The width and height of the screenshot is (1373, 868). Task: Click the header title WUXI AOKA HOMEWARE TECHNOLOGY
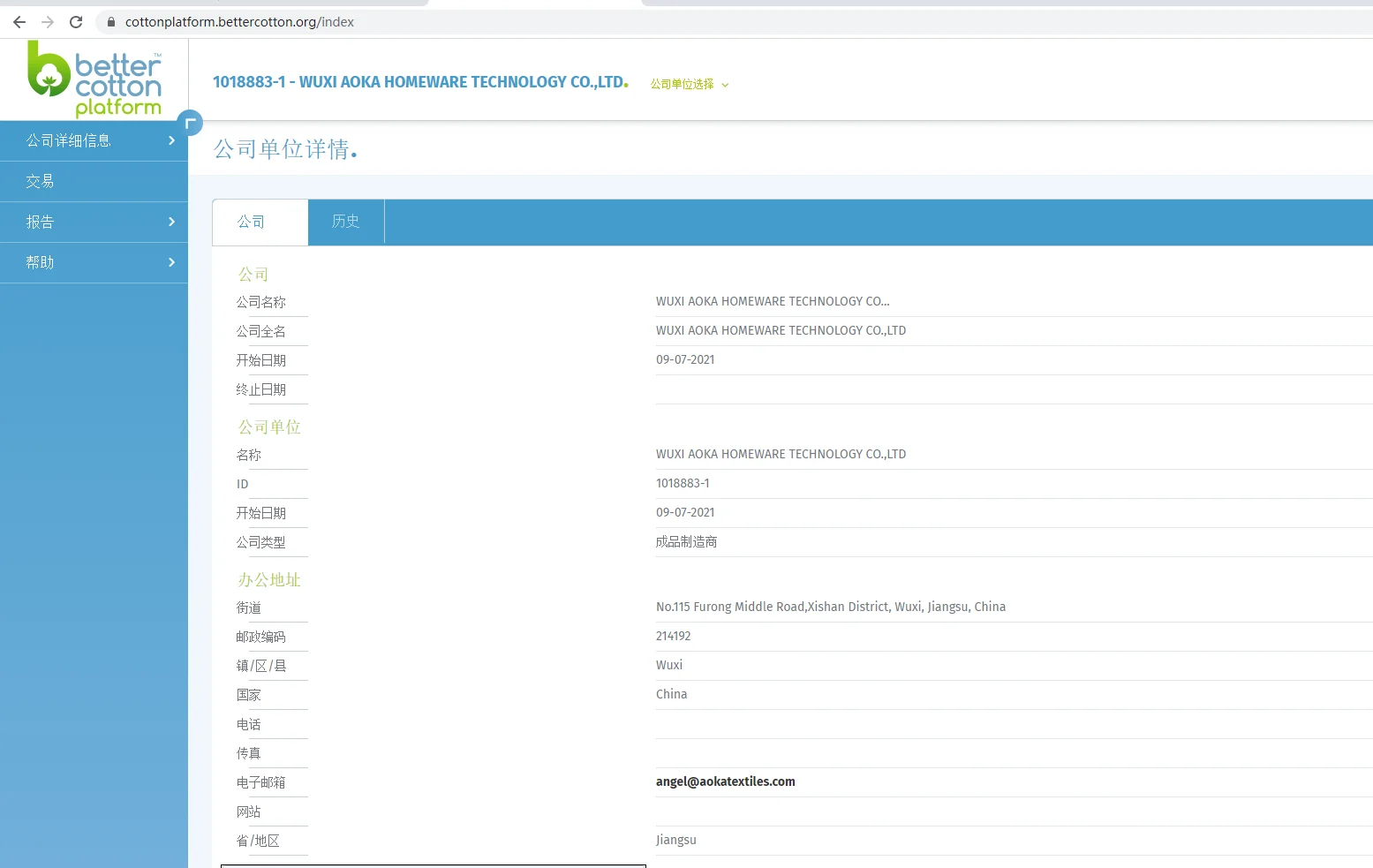[x=419, y=82]
